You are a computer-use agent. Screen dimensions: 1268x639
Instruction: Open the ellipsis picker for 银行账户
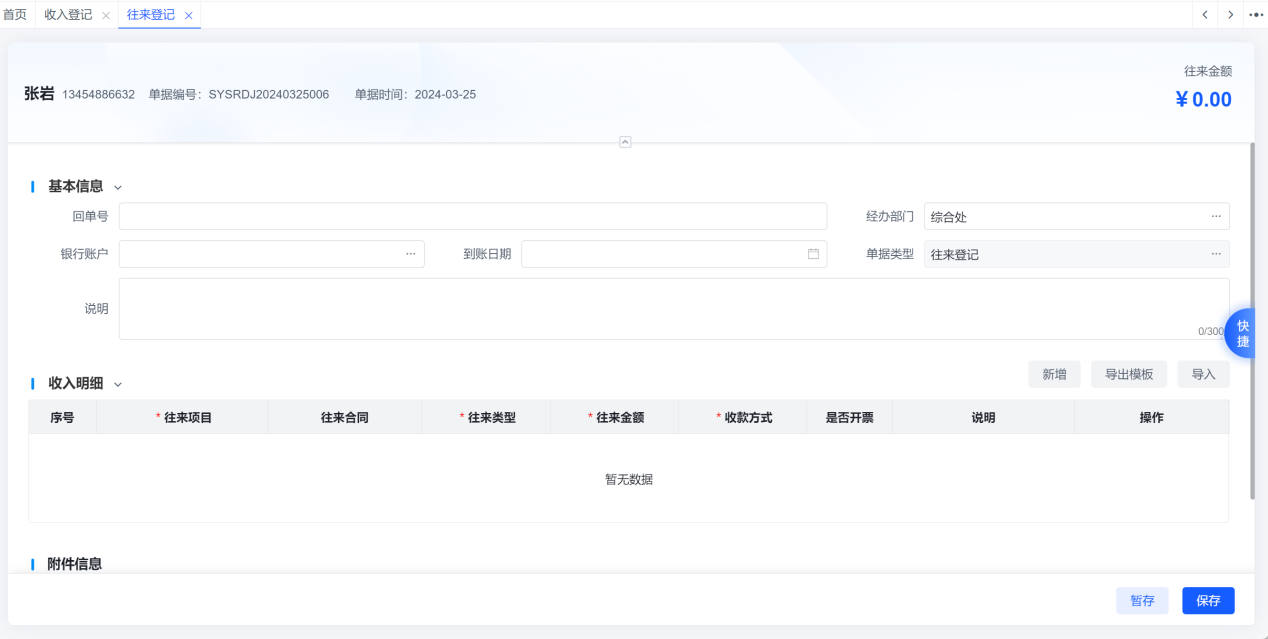[x=410, y=254]
